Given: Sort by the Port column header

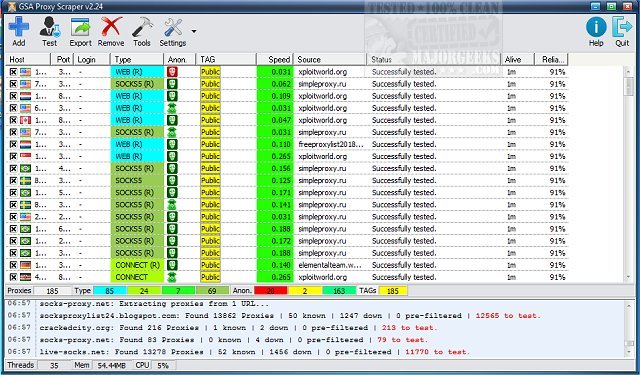Looking at the screenshot, I should click(x=62, y=60).
